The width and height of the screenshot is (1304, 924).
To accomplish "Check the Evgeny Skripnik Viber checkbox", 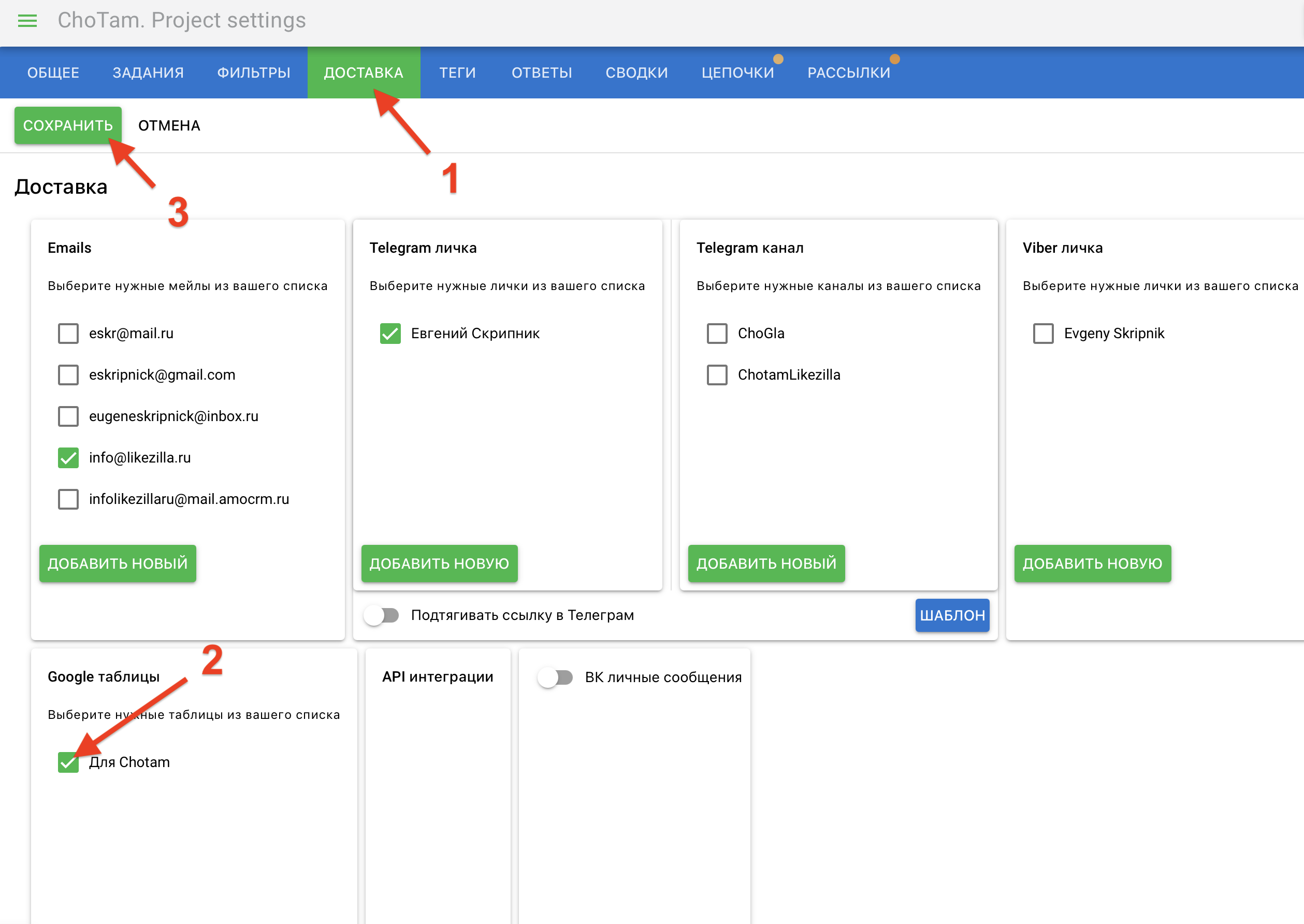I will pos(1043,334).
